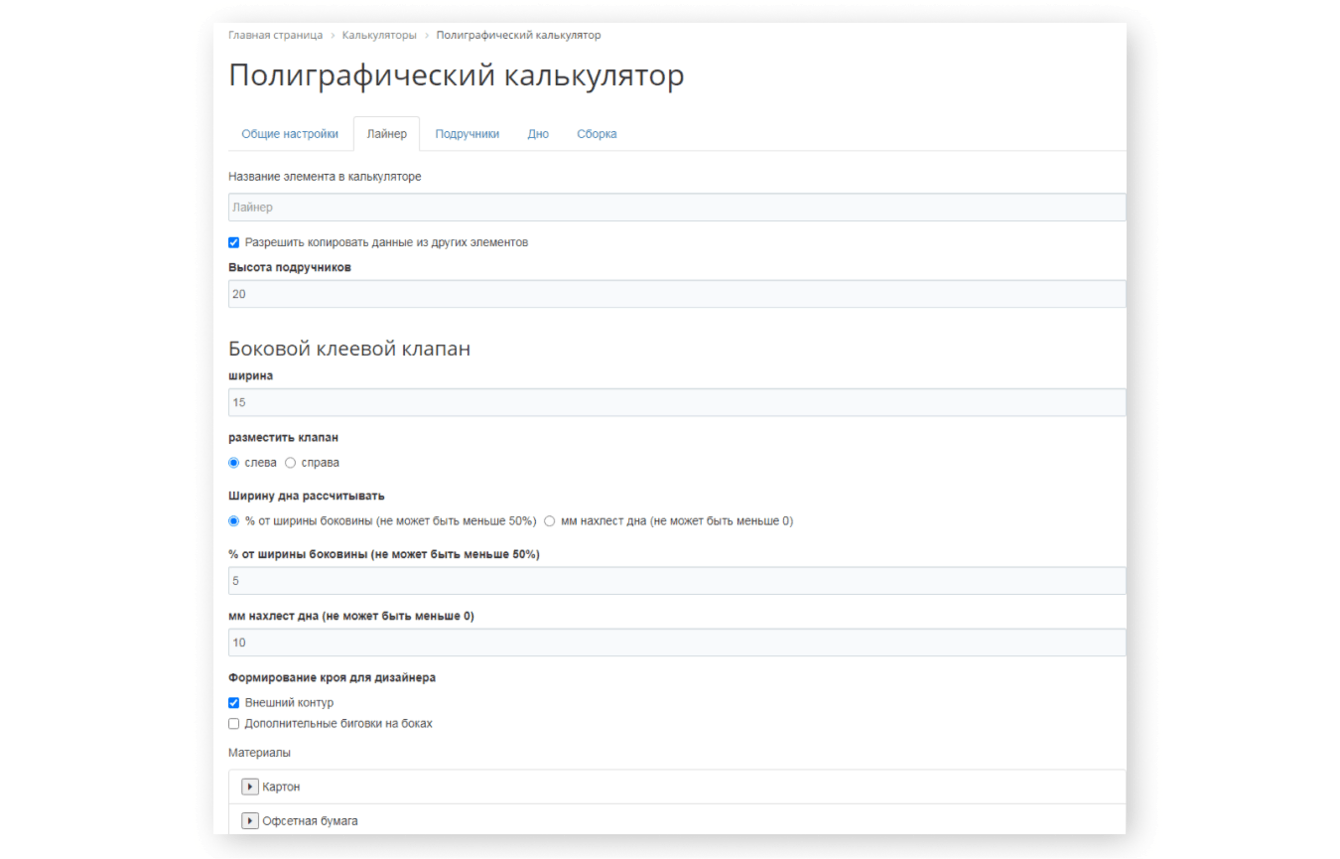Select the слева radio option
1340x859 pixels.
click(234, 463)
